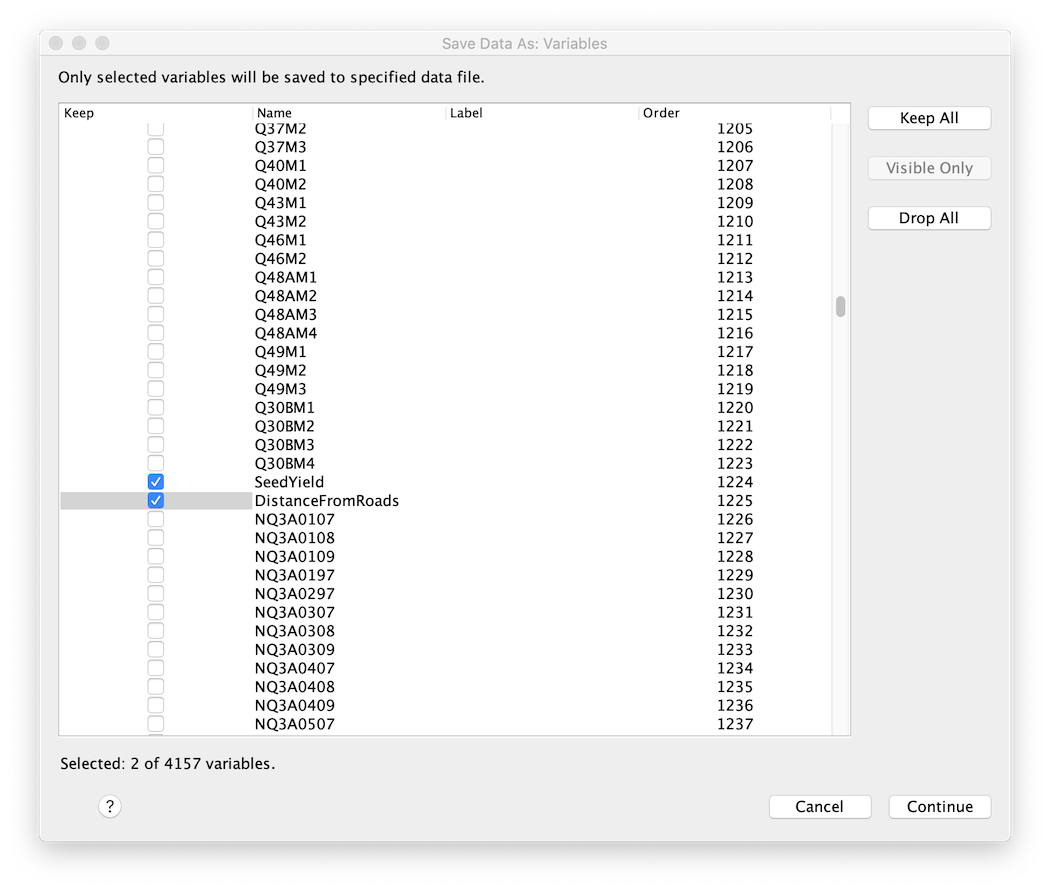Check the NQ3A0107 keep checkbox
Image resolution: width=1050 pixels, height=890 pixels.
[x=155, y=520]
